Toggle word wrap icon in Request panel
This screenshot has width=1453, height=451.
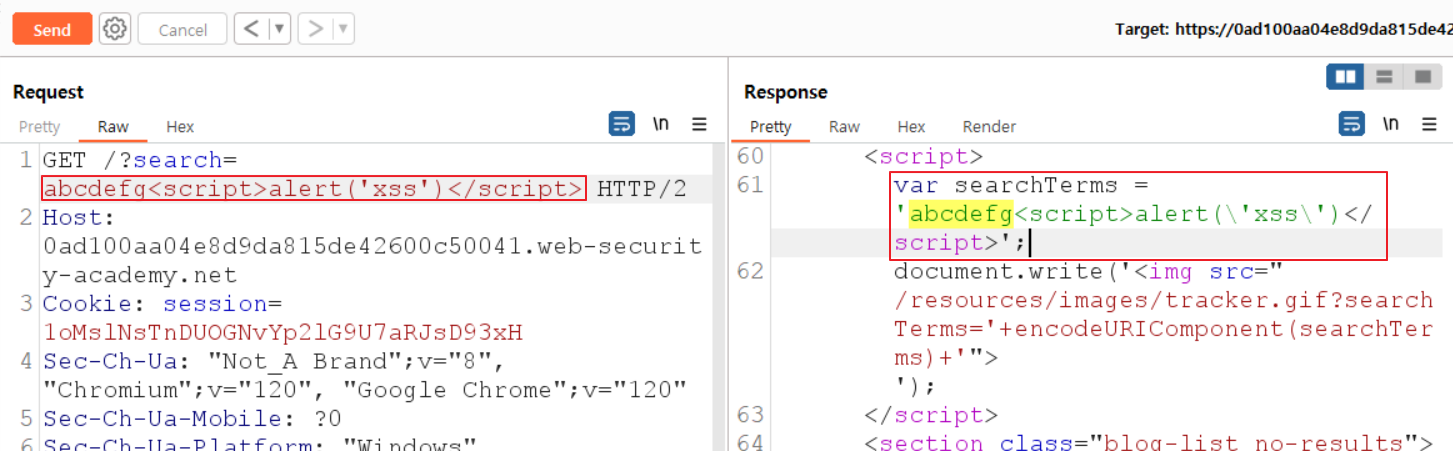tap(622, 125)
